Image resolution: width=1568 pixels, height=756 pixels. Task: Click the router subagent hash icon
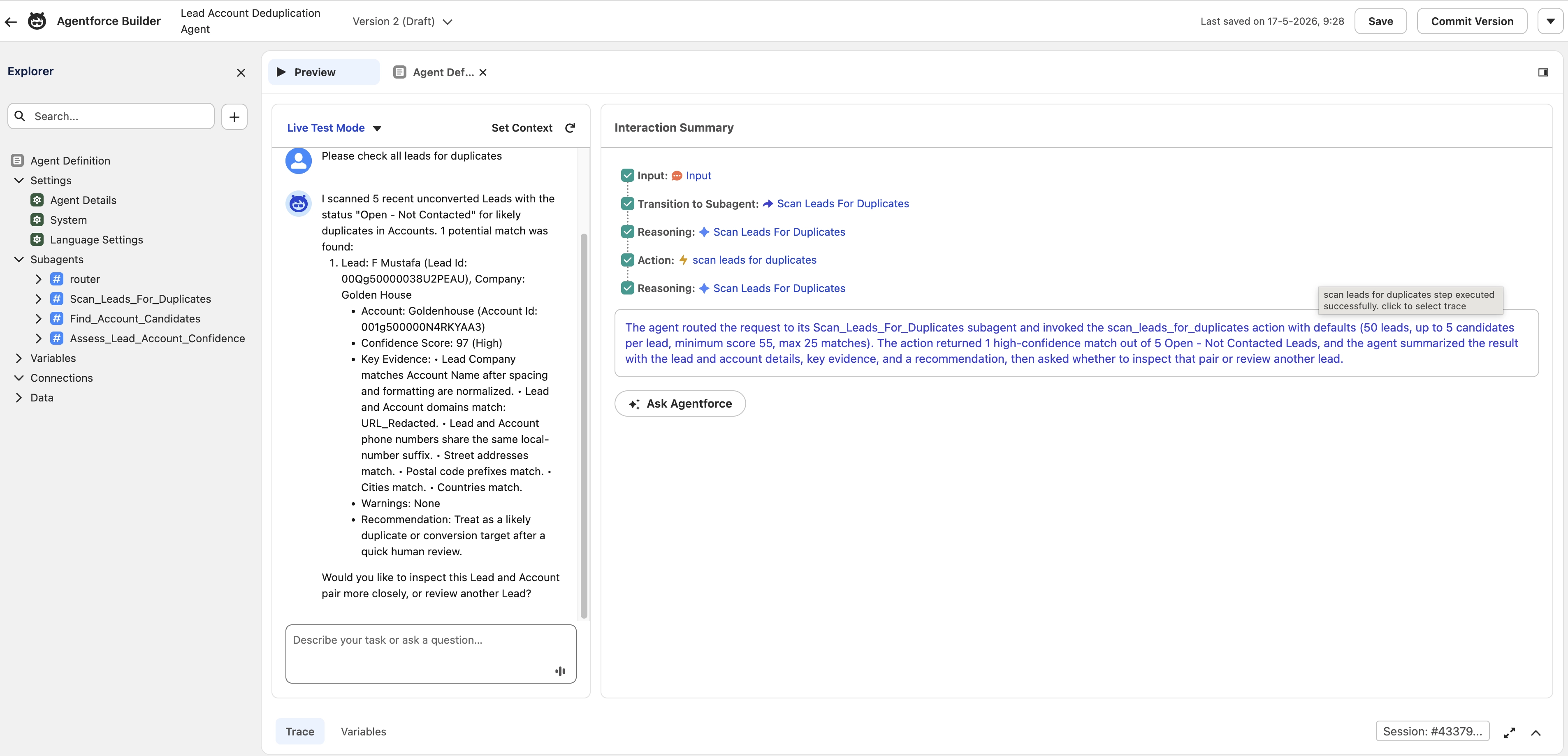click(x=57, y=279)
